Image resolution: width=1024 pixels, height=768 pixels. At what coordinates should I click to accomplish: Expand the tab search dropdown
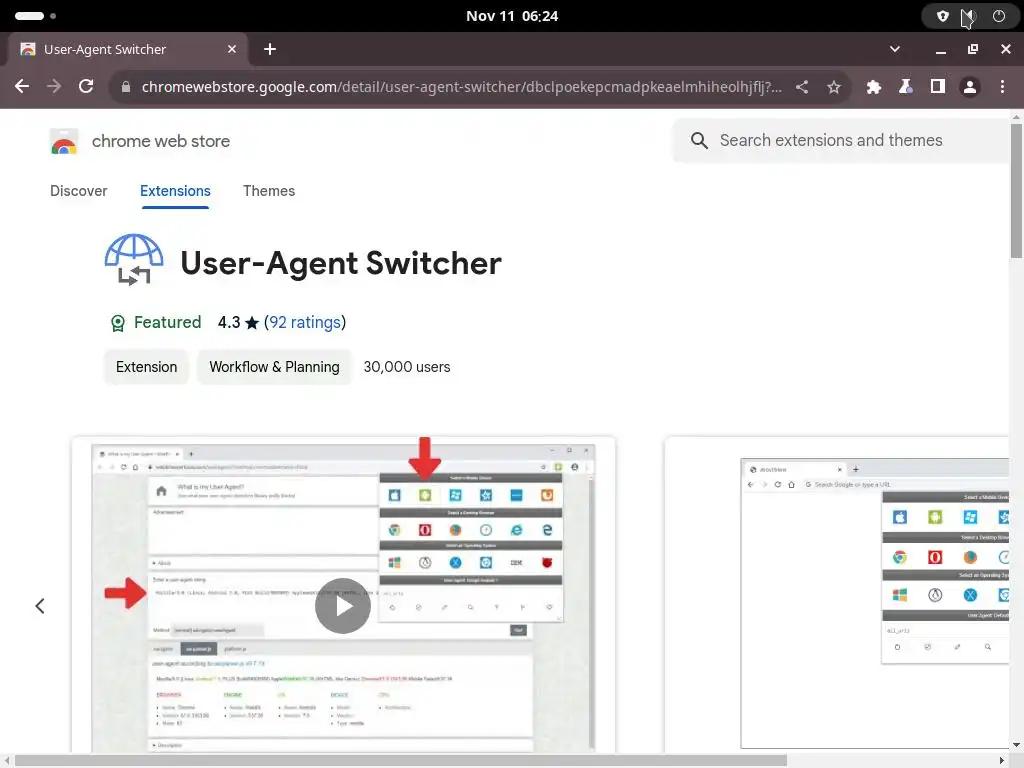pyautogui.click(x=895, y=49)
